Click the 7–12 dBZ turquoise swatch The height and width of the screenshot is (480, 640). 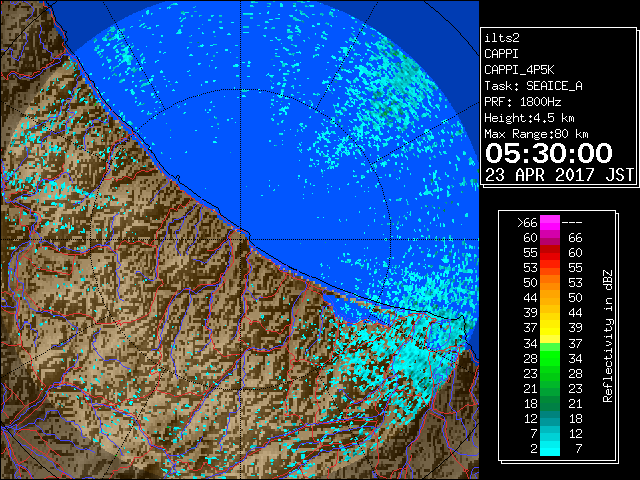point(550,433)
